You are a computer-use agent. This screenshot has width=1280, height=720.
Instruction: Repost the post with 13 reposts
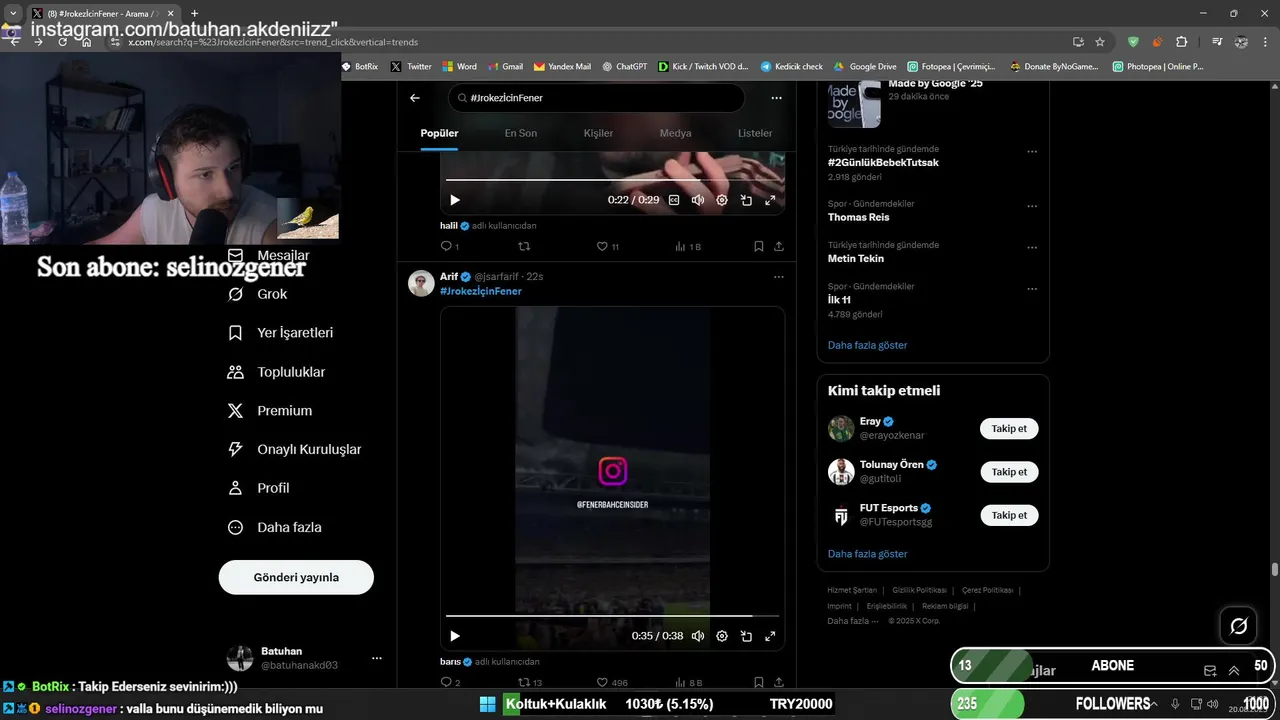point(529,683)
